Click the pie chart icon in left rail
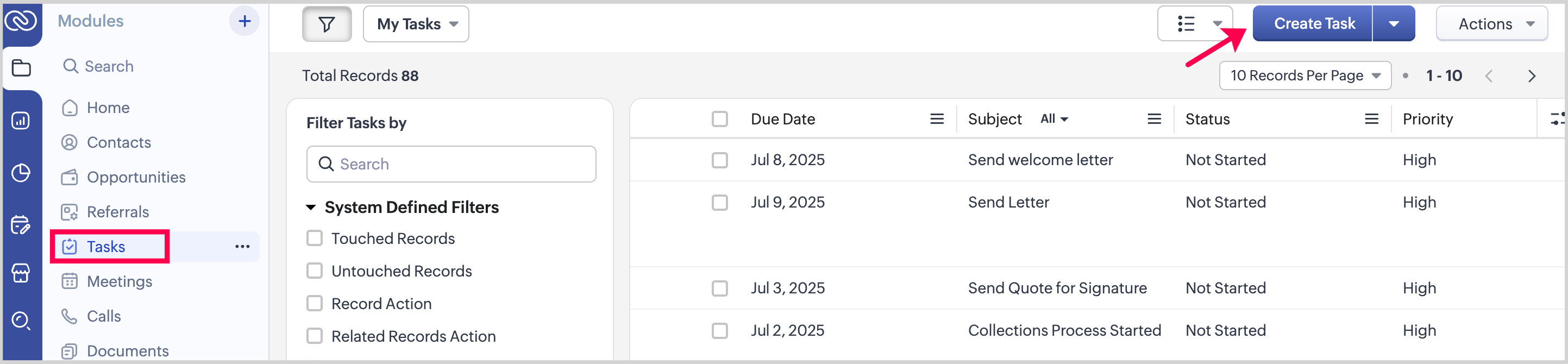The width and height of the screenshot is (1568, 364). 21,173
